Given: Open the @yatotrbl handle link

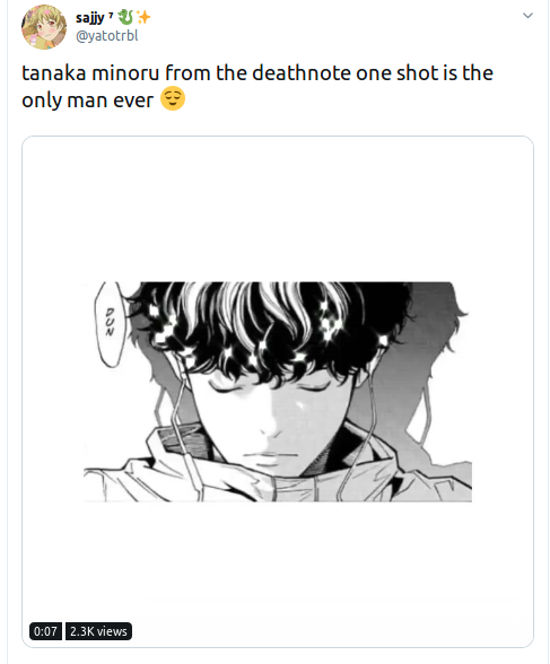Looking at the screenshot, I should coord(107,36).
